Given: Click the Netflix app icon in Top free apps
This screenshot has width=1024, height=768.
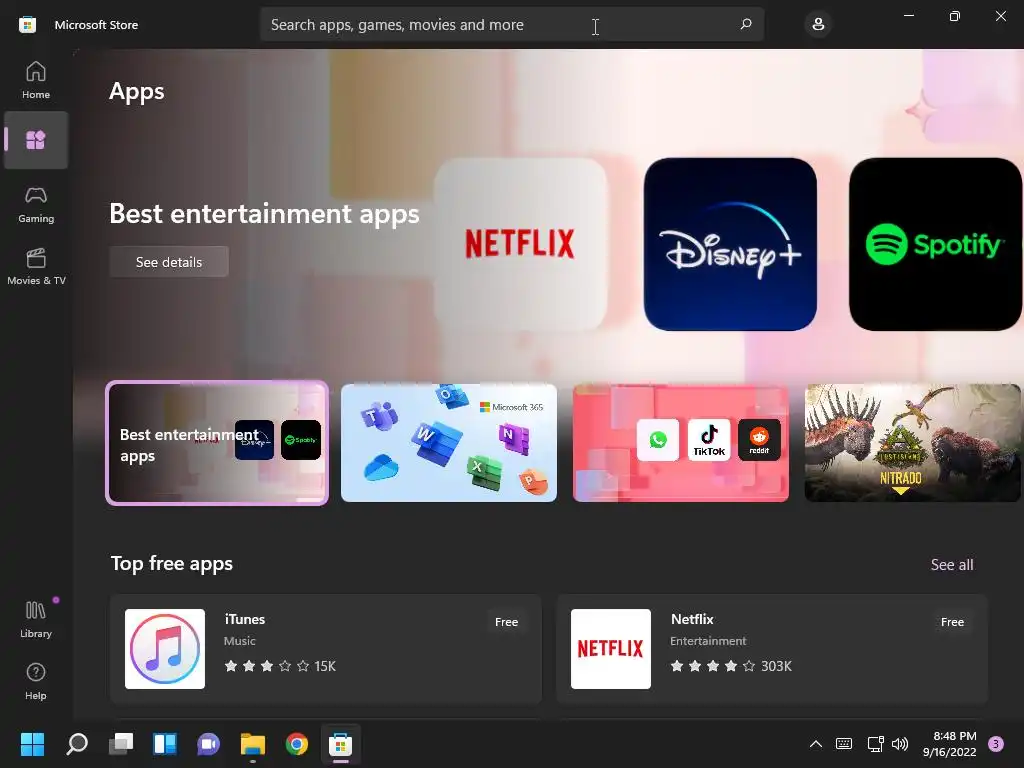Looking at the screenshot, I should (x=611, y=648).
